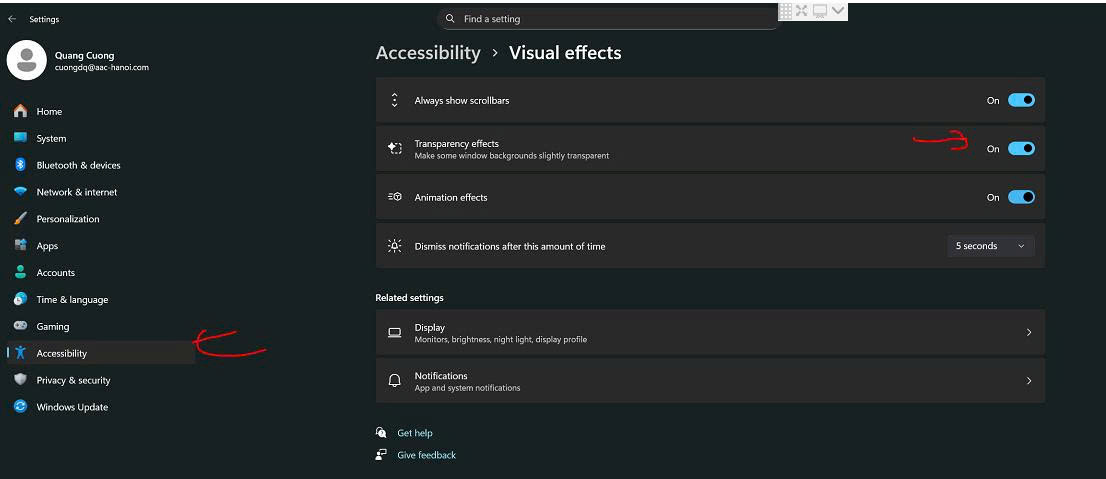Turn off Always show scrollbars toggle

point(1021,100)
